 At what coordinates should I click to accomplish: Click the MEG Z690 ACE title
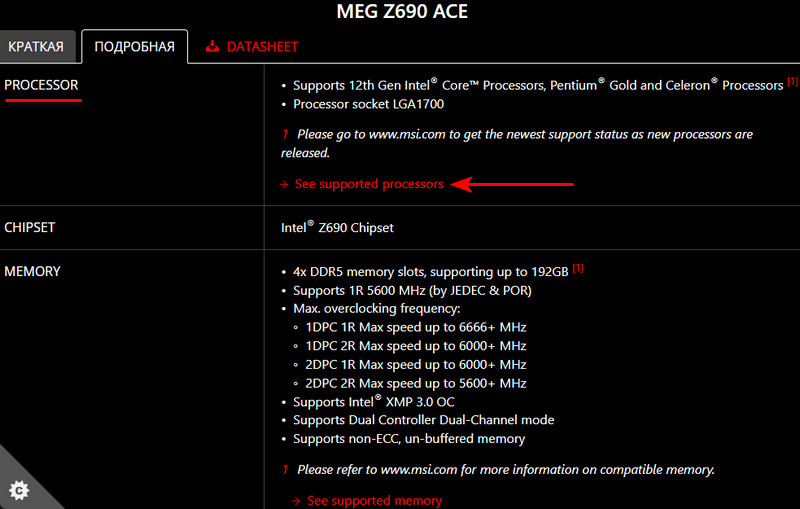[x=402, y=11]
